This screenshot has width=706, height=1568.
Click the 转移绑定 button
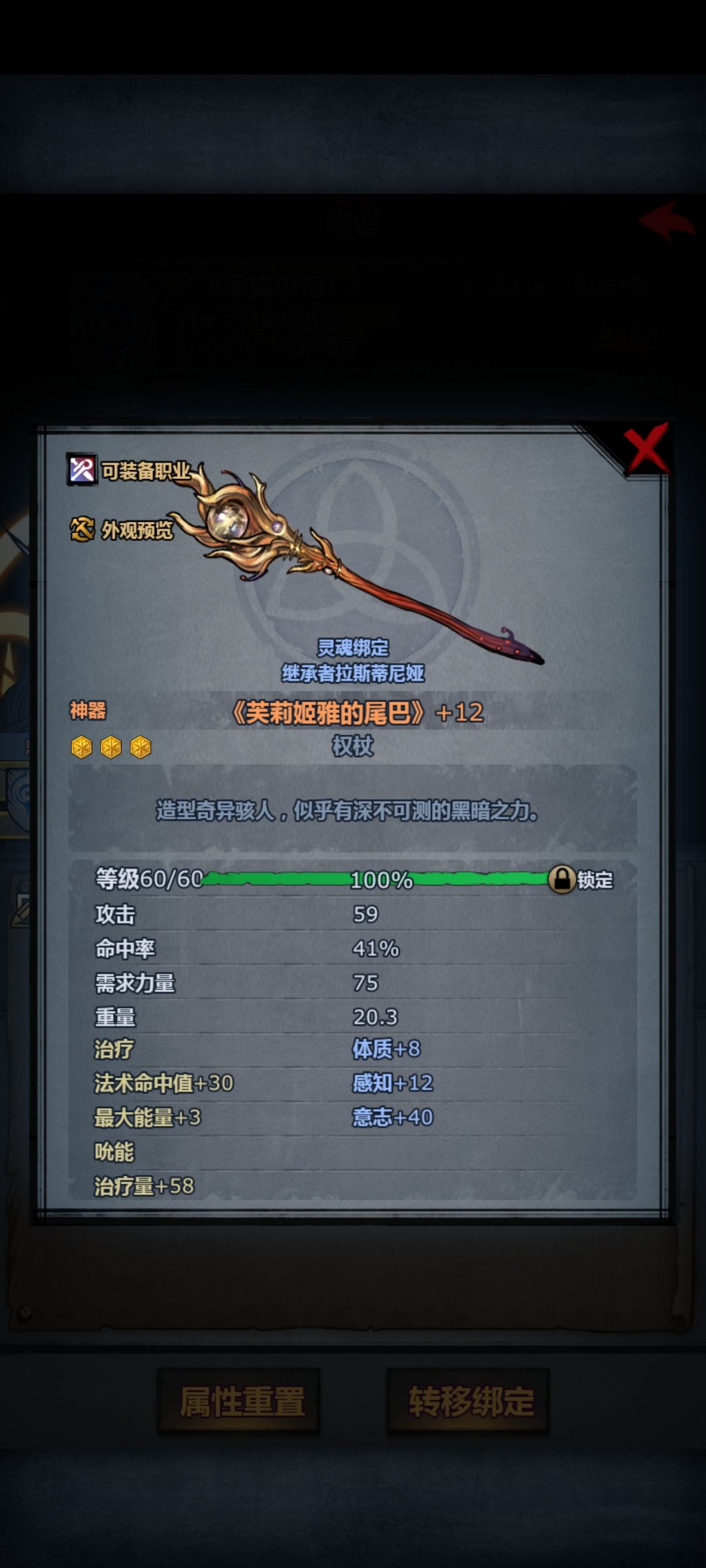468,1401
